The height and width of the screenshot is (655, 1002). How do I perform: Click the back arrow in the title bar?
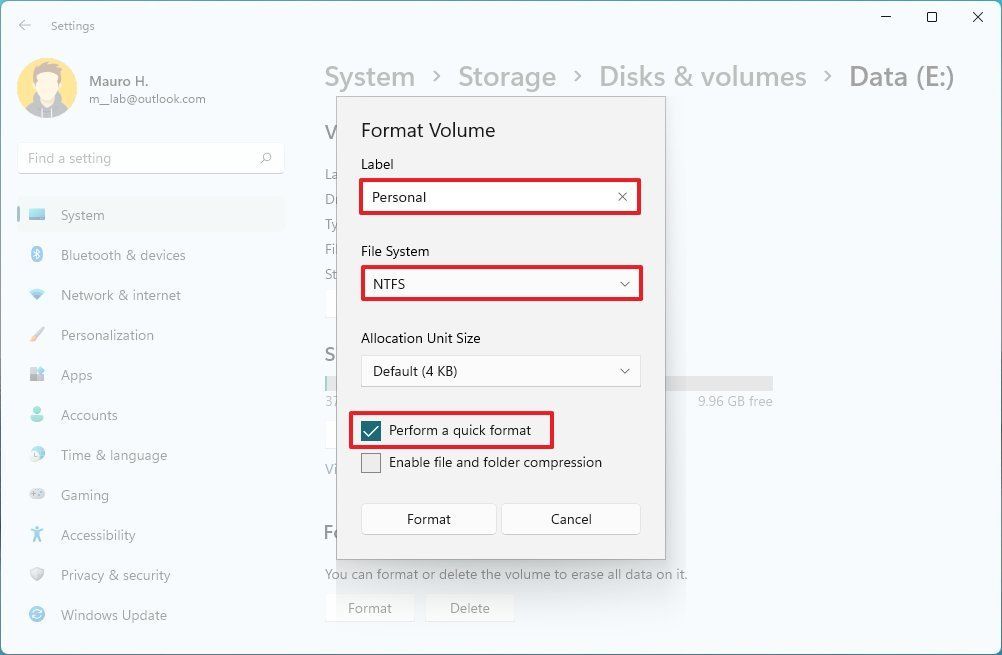24,25
